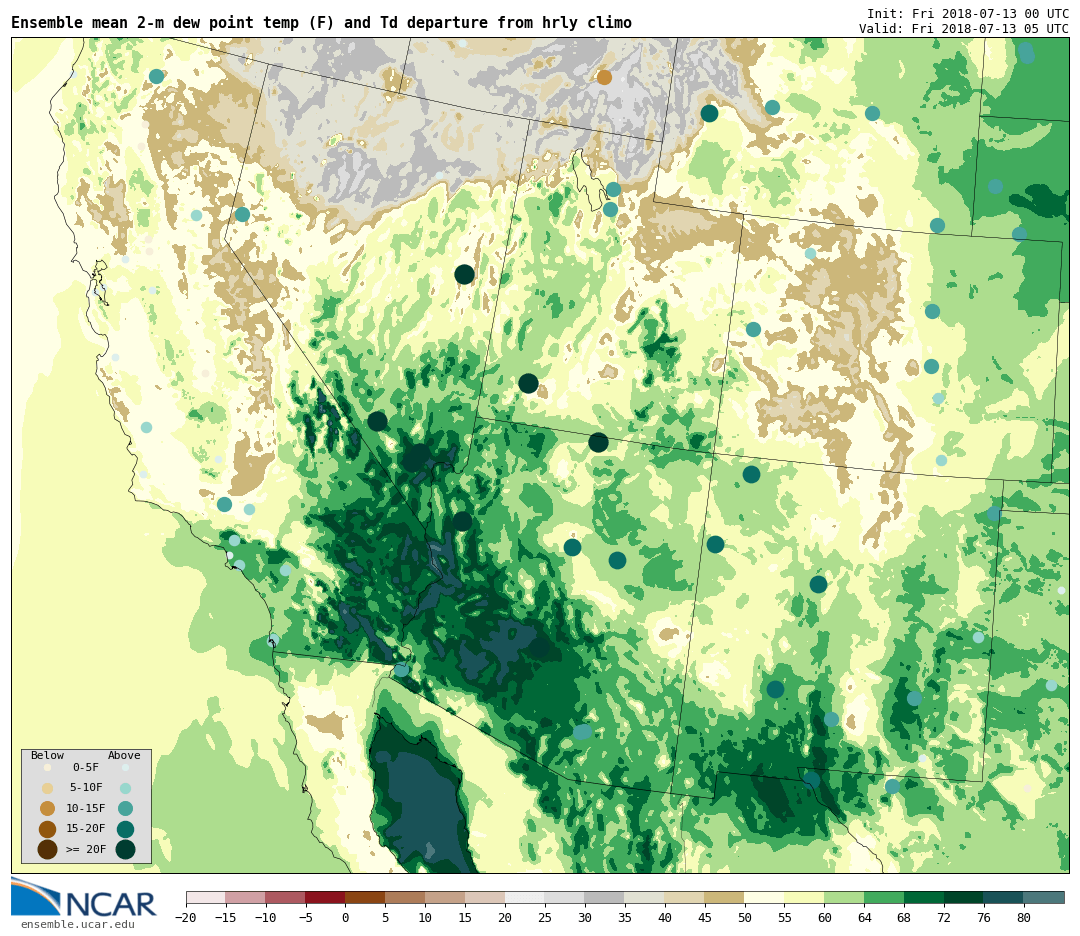Click the orange below-climo station dot on map
The image size is (1080, 936).
[604, 77]
